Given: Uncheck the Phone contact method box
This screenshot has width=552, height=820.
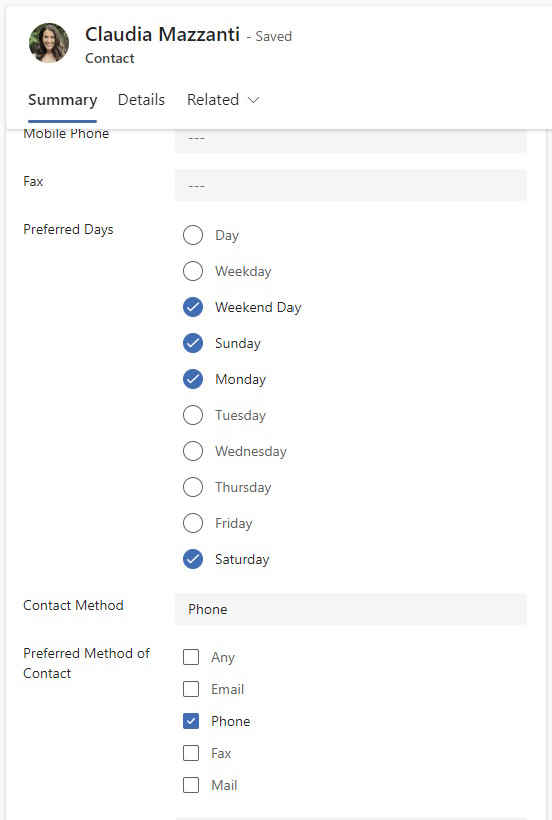Looking at the screenshot, I should pos(191,721).
